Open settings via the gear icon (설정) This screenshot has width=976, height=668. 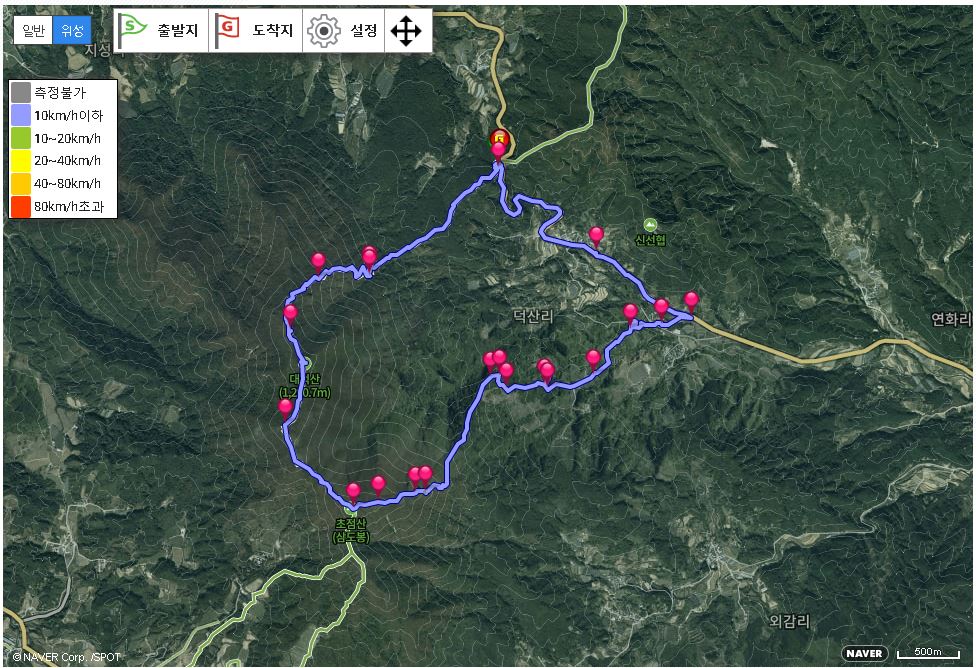[x=324, y=31]
